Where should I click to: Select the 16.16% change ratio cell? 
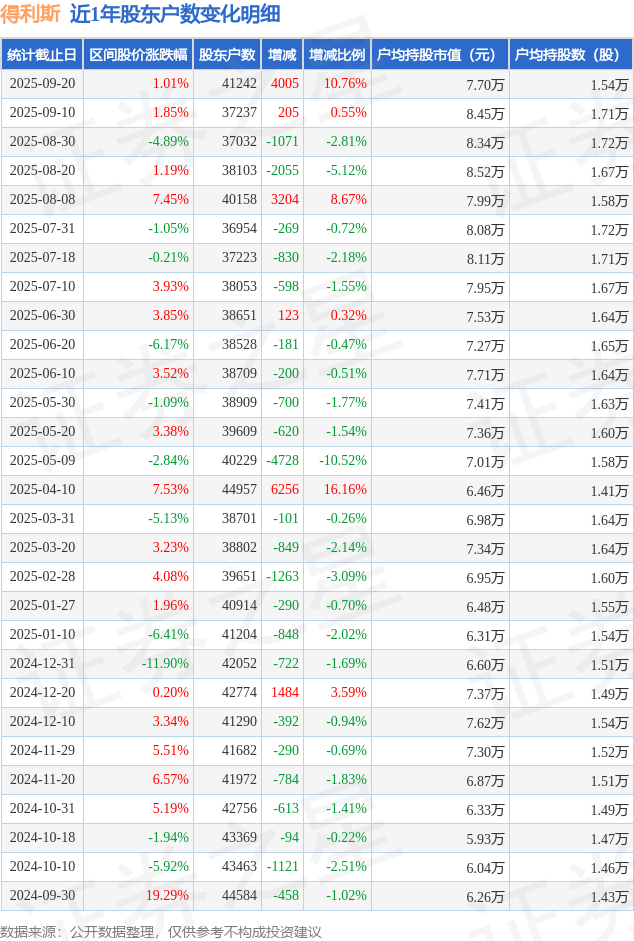click(346, 490)
